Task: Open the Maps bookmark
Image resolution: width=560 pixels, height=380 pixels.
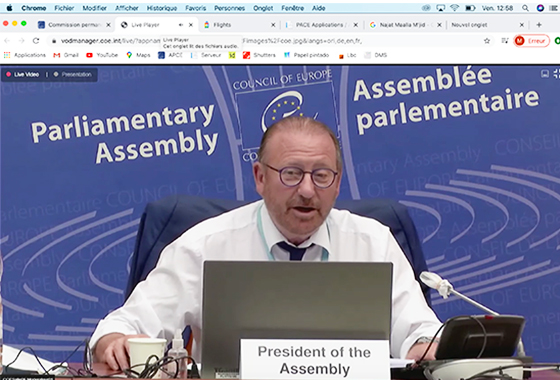Action: (x=138, y=55)
